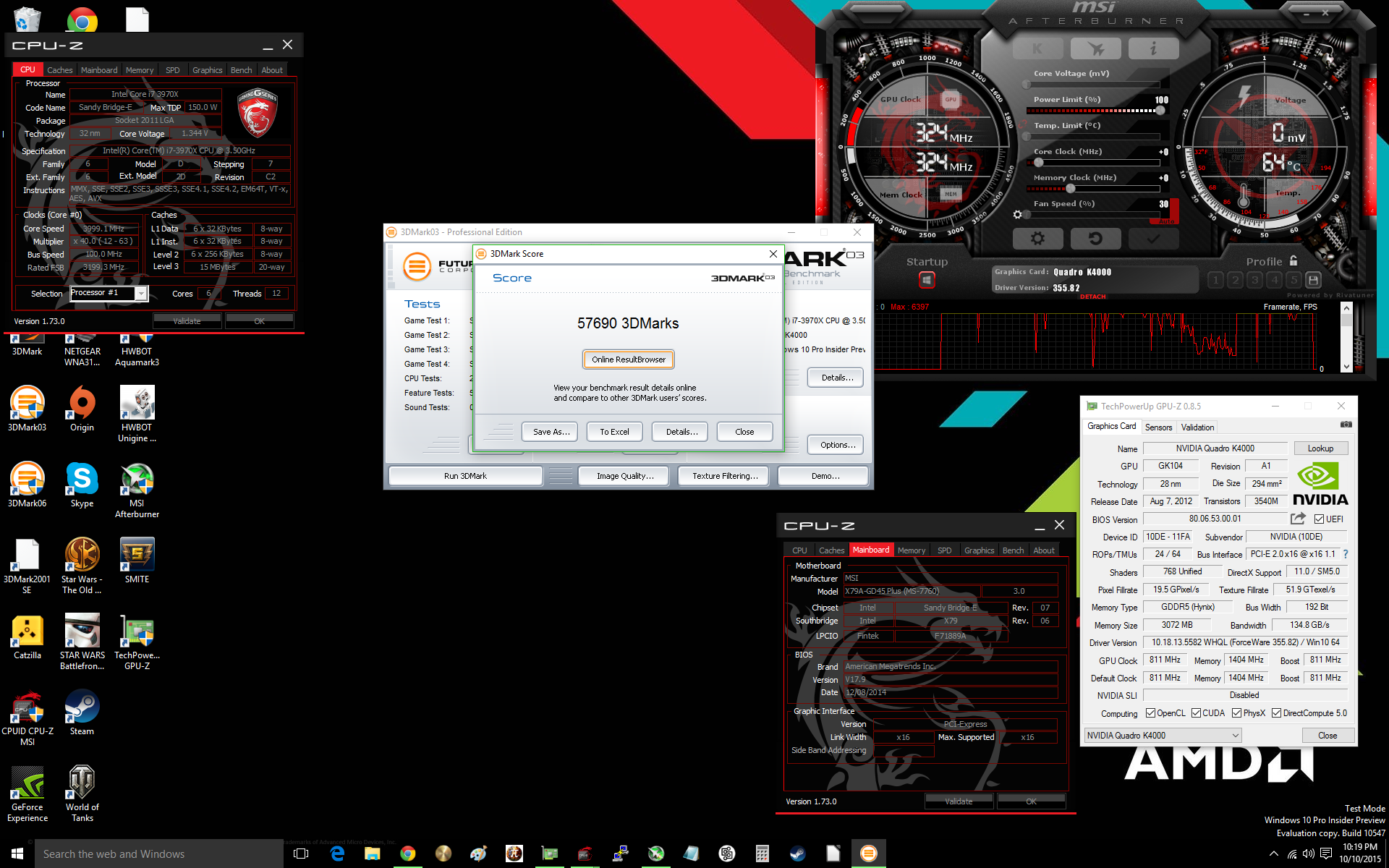The width and height of the screenshot is (1389, 868).
Task: Click the Search the web and Windows box
Action: tap(159, 854)
